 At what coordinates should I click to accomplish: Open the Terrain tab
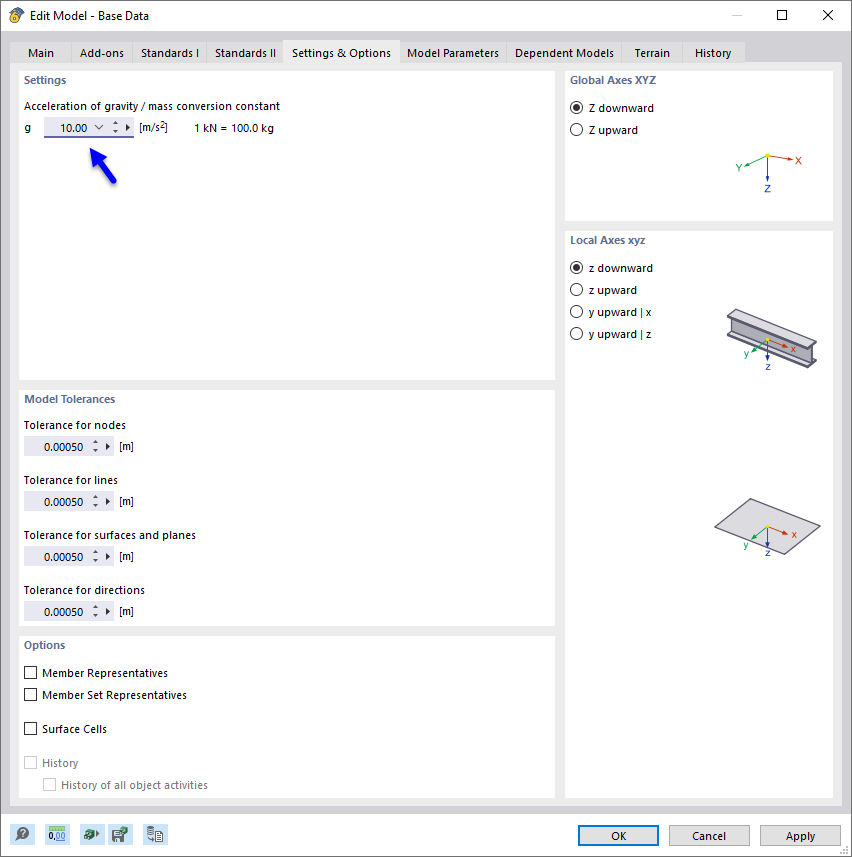point(652,53)
